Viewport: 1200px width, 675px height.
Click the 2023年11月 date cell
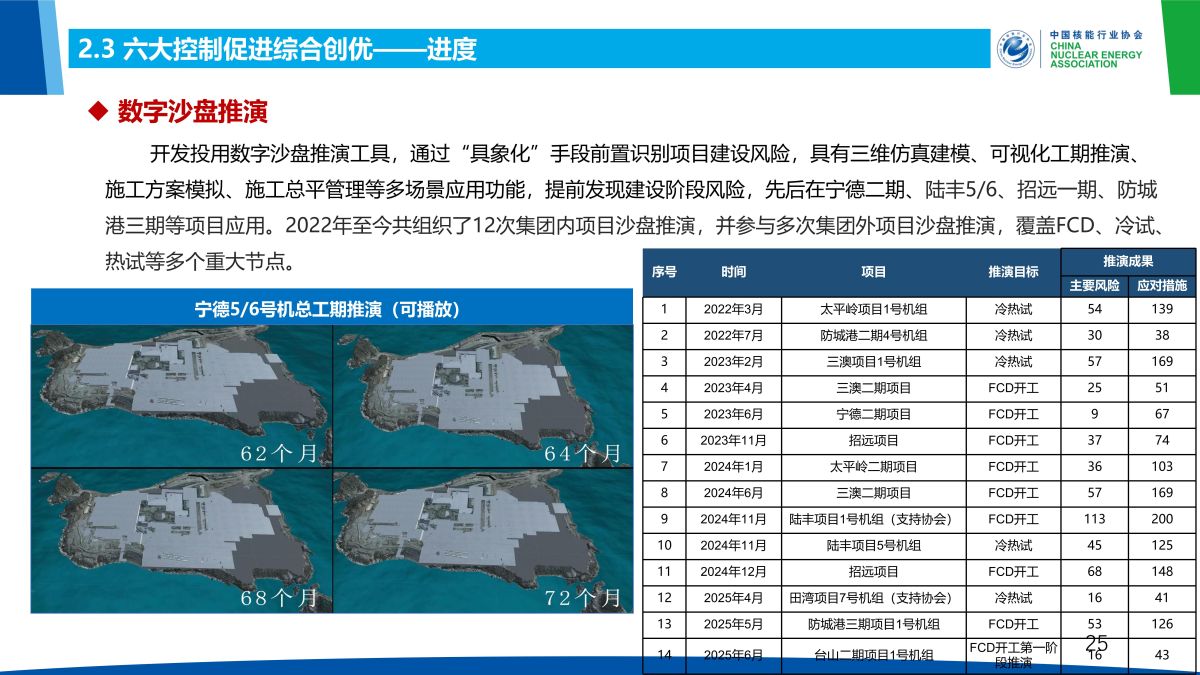click(733, 440)
